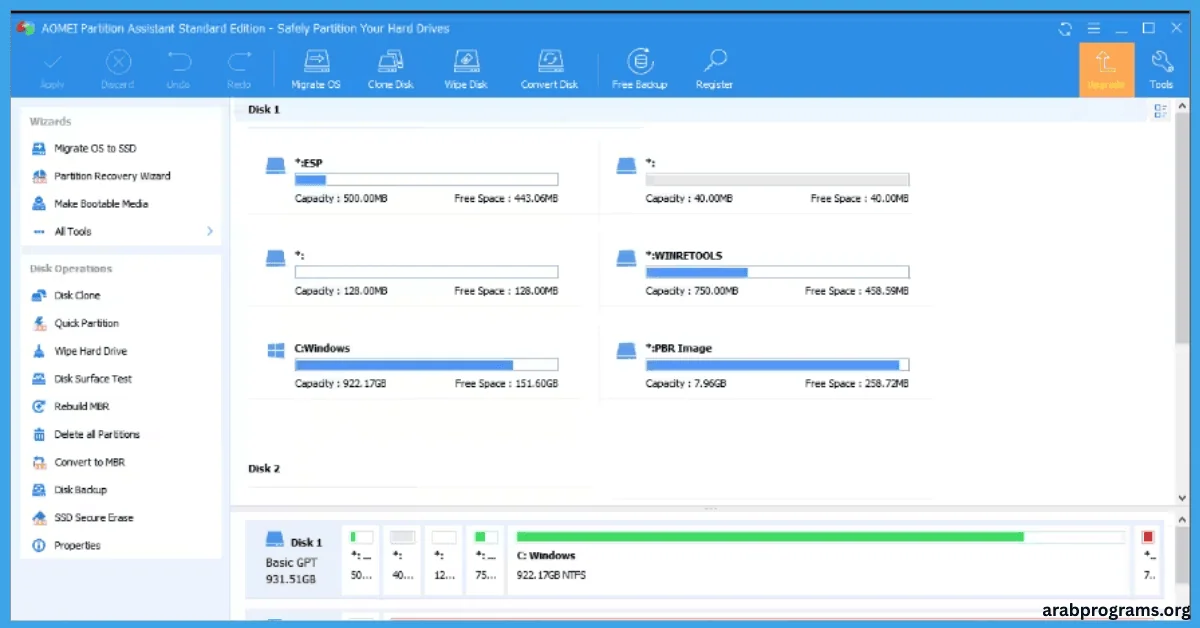Open the Migrate OS tool
Viewport: 1200px width, 628px height.
[316, 69]
